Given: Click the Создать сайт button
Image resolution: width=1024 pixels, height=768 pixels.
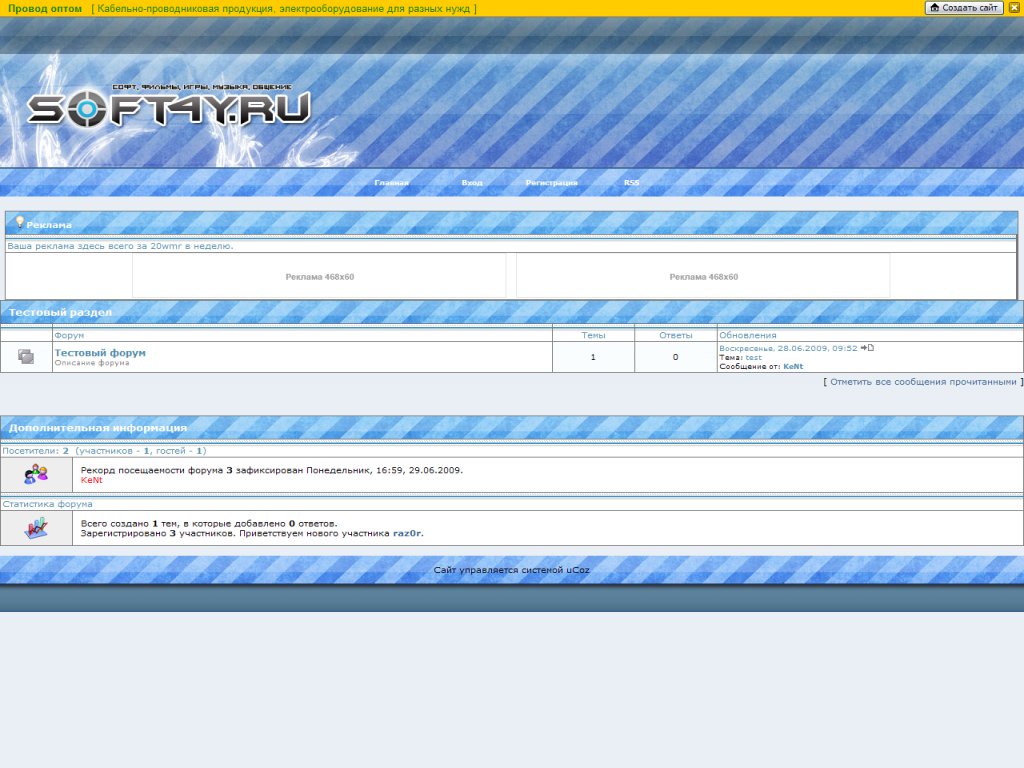Looking at the screenshot, I should [964, 8].
